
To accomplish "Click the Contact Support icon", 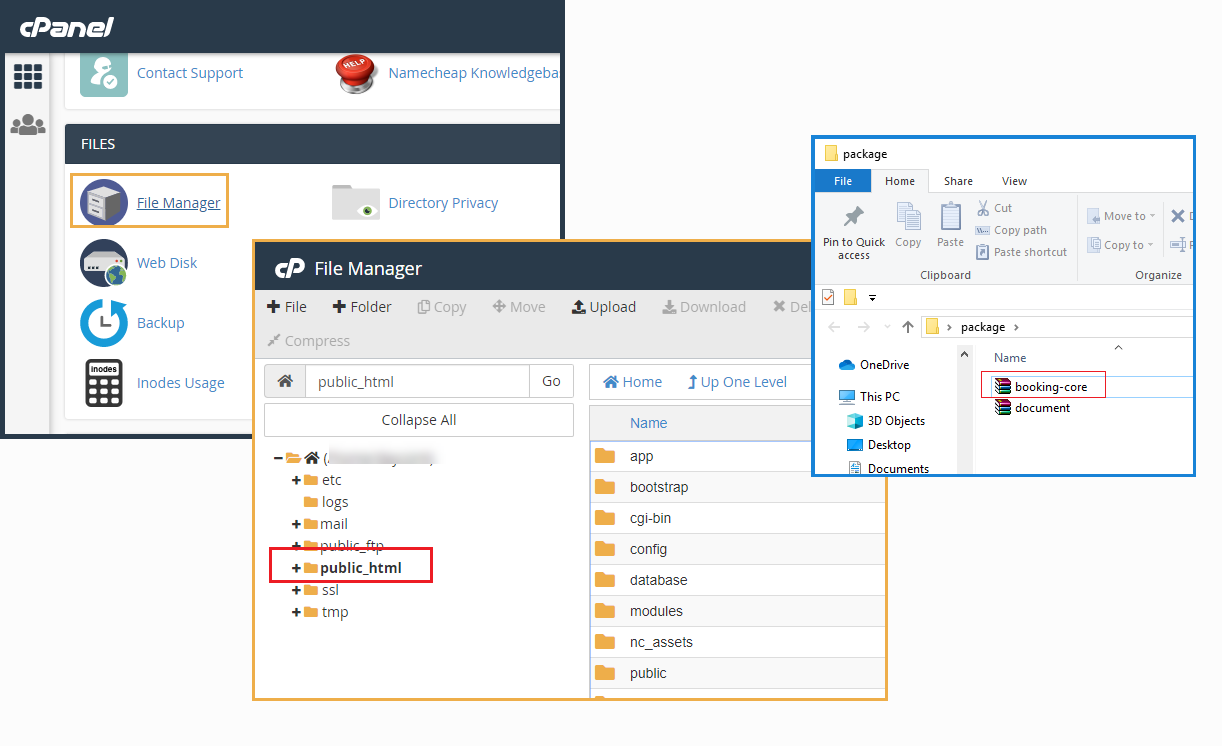I will pos(104,73).
